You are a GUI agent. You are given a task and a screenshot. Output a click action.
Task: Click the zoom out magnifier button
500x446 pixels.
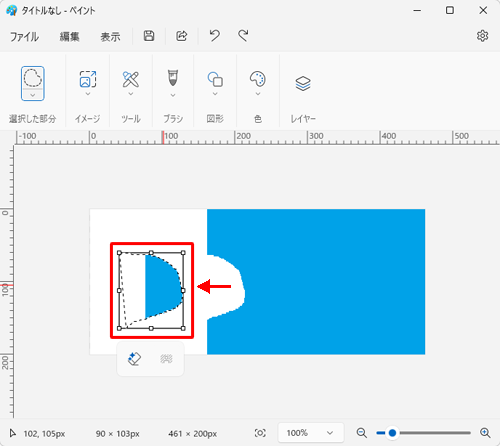tap(361, 433)
